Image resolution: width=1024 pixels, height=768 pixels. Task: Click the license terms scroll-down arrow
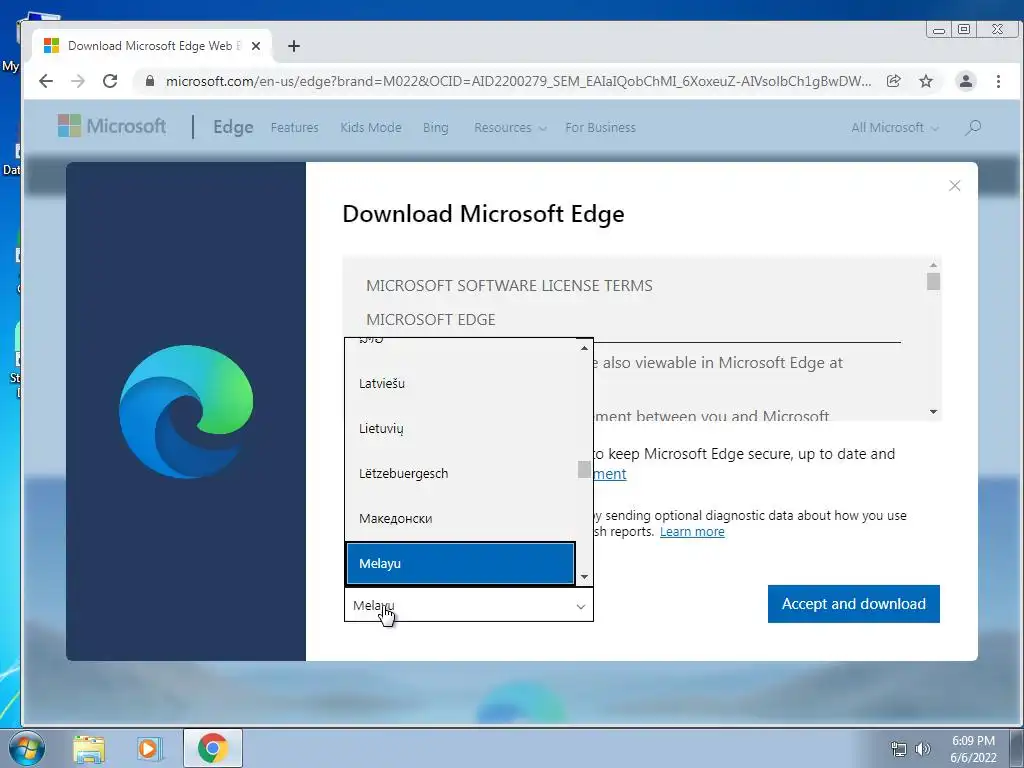click(933, 411)
